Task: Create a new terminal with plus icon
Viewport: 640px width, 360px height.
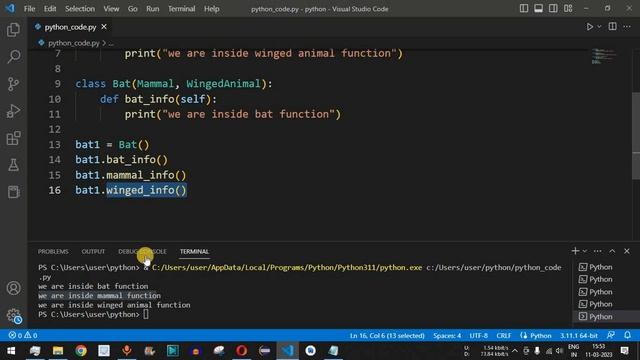Action: point(576,251)
